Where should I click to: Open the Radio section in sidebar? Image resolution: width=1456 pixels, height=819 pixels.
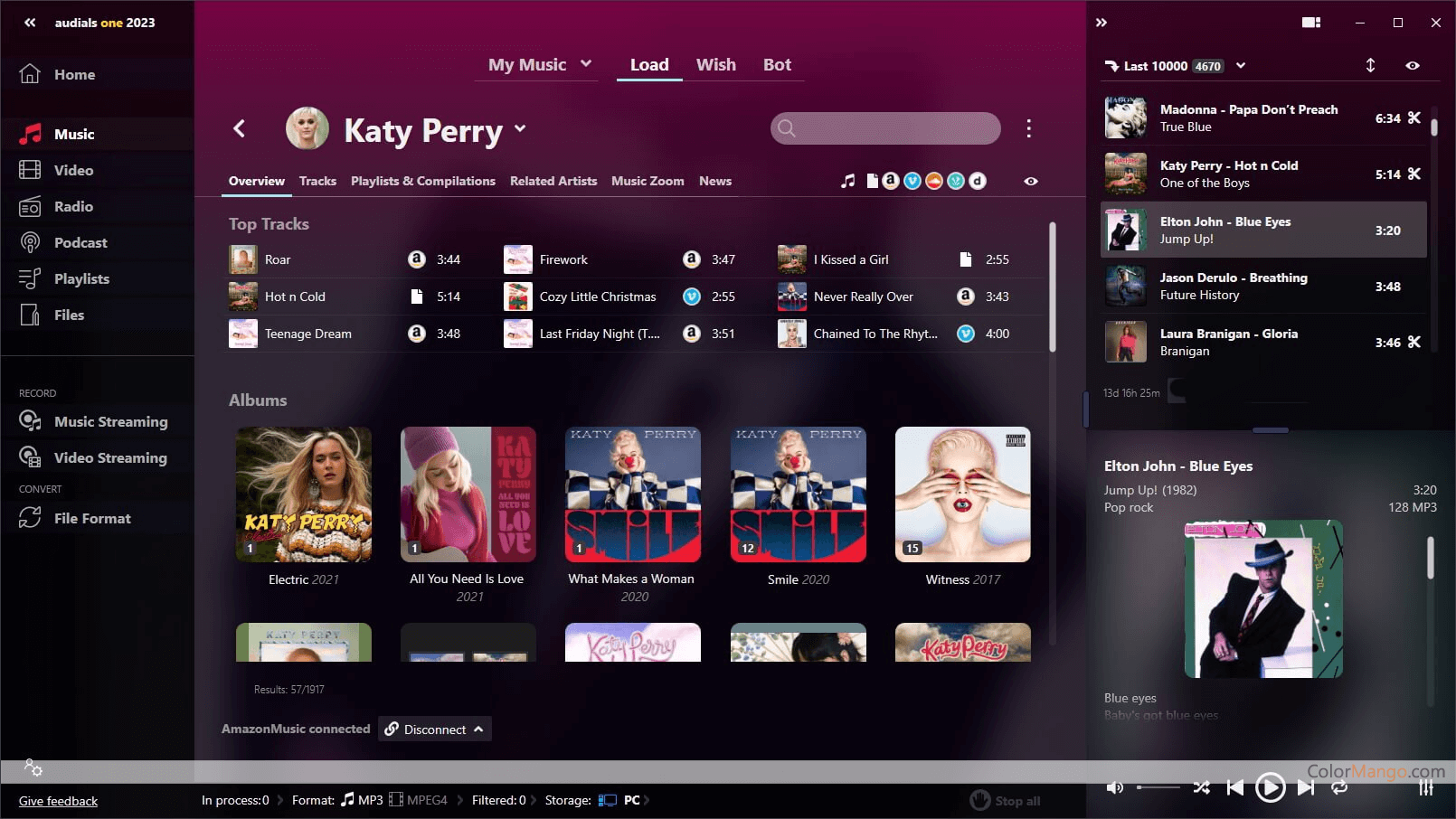pos(72,206)
